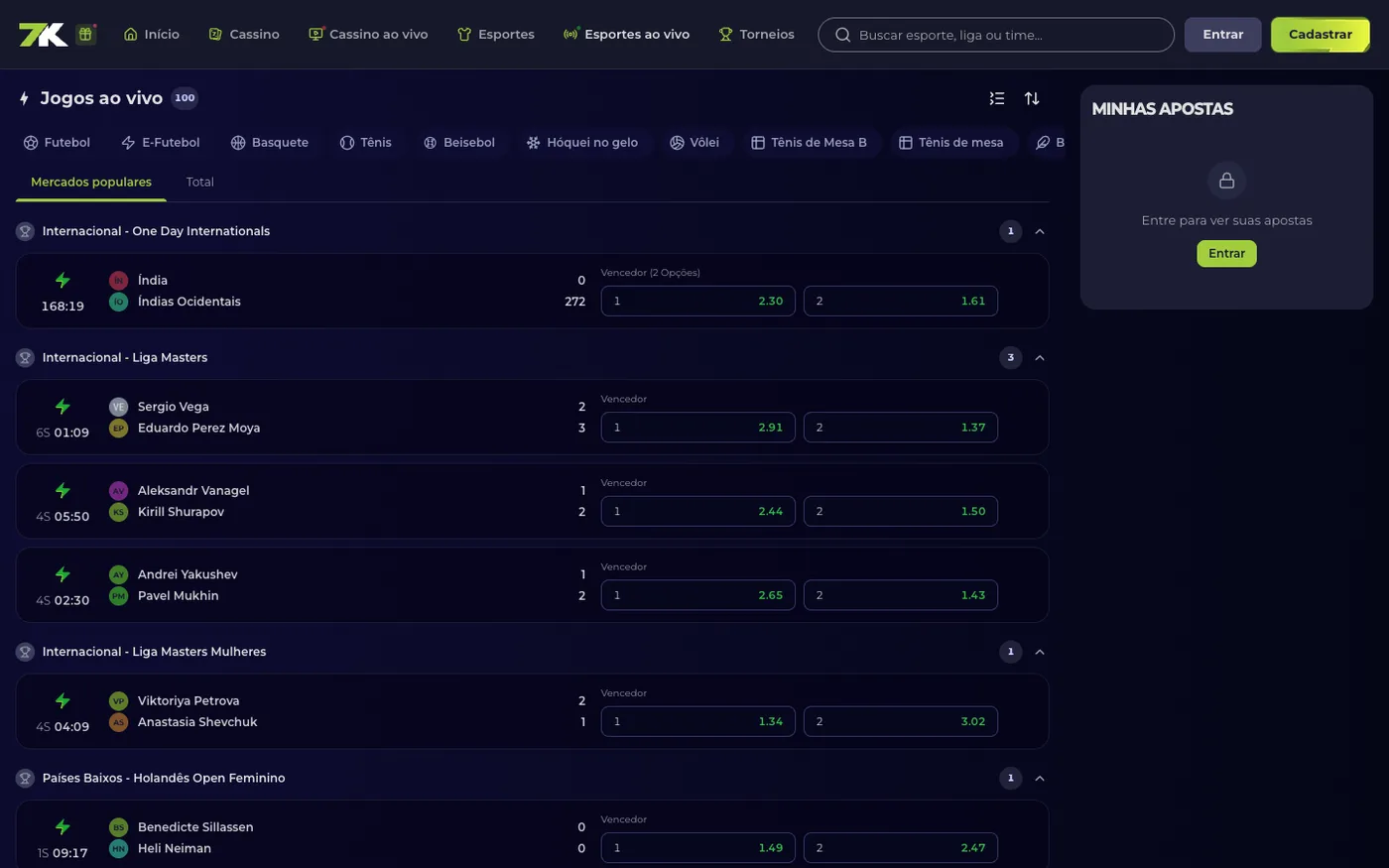This screenshot has width=1389, height=868.
Task: Click the Cadastrar button
Action: click(1321, 35)
